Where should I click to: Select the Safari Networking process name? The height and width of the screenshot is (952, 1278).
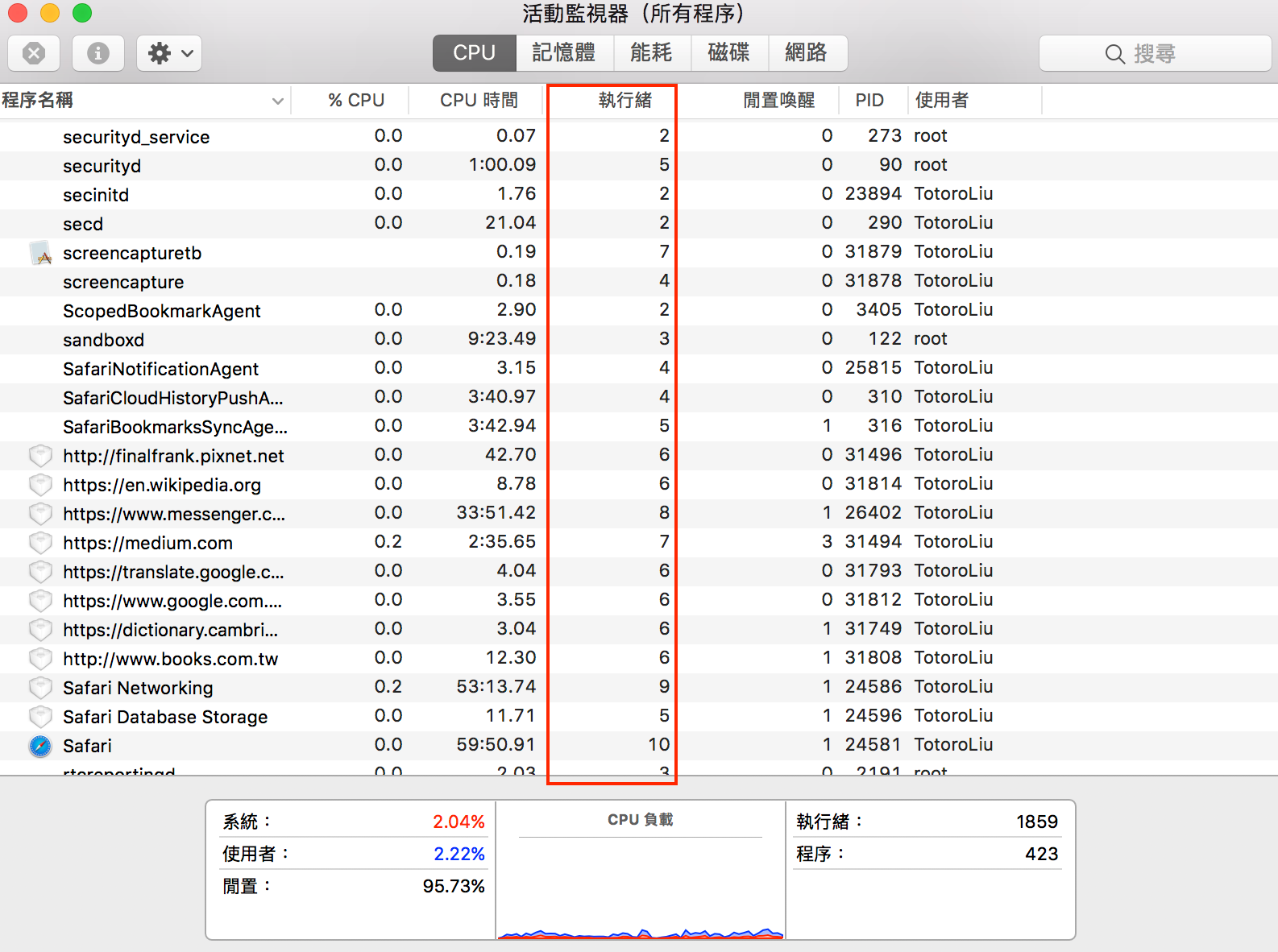(x=138, y=688)
